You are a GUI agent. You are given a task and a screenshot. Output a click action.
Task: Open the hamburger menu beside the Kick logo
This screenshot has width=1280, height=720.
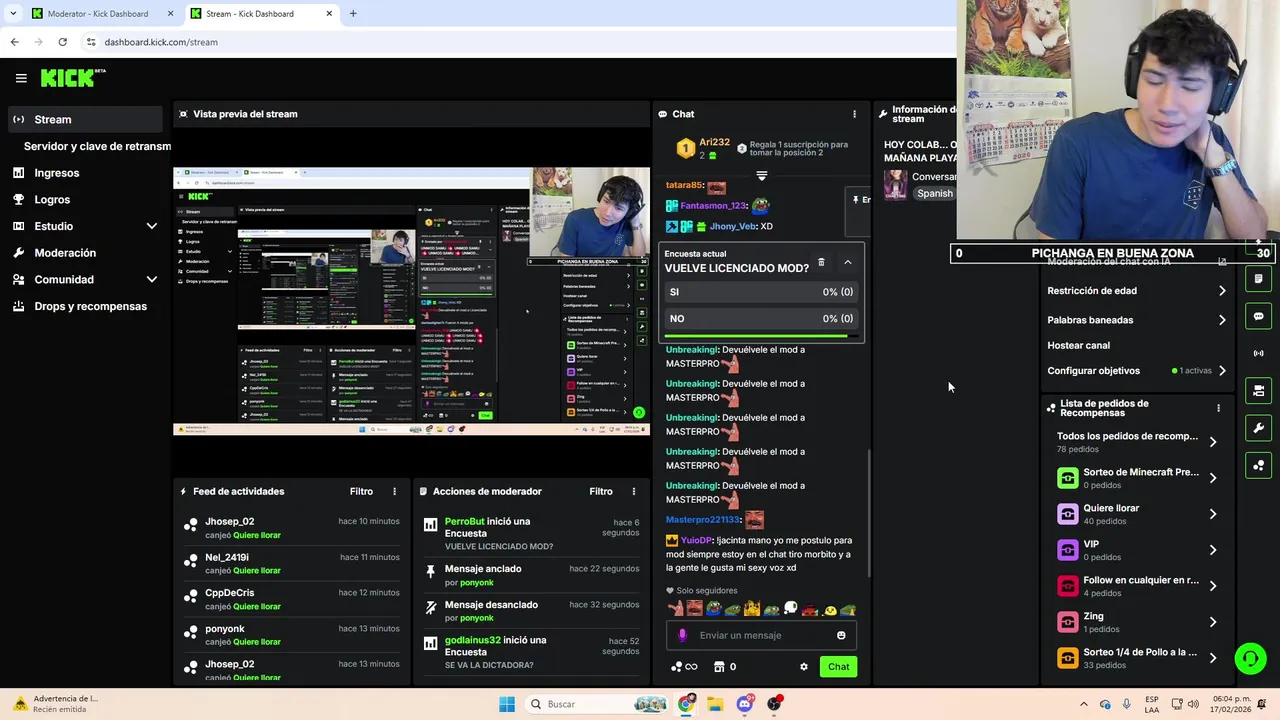21,78
